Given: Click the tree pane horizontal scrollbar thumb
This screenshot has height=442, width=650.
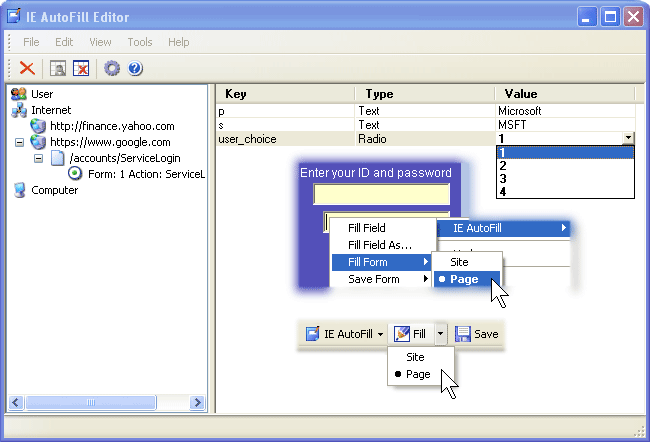Looking at the screenshot, I should [91, 402].
